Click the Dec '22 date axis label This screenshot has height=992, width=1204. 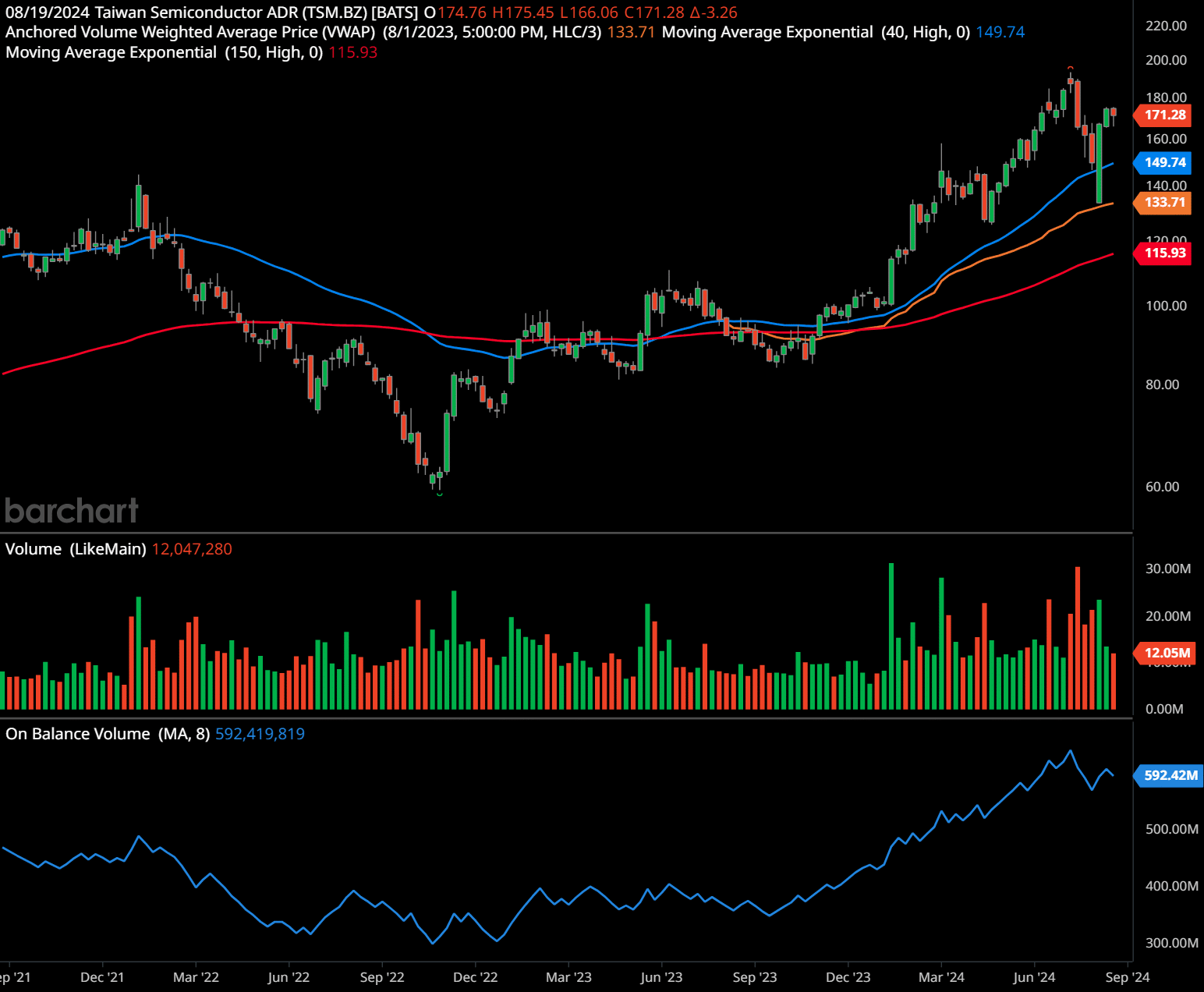pos(475,977)
